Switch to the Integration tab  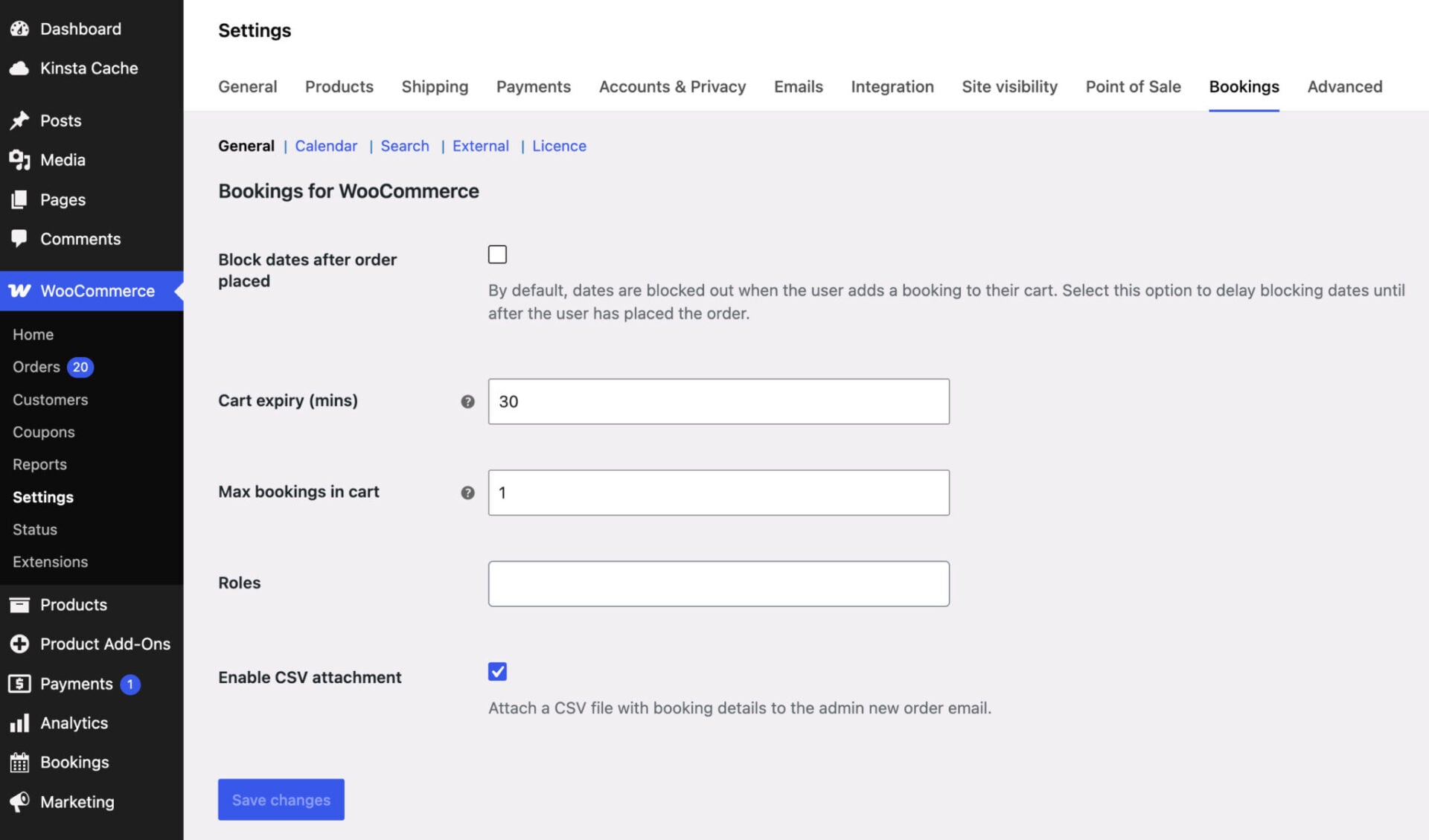tap(892, 86)
